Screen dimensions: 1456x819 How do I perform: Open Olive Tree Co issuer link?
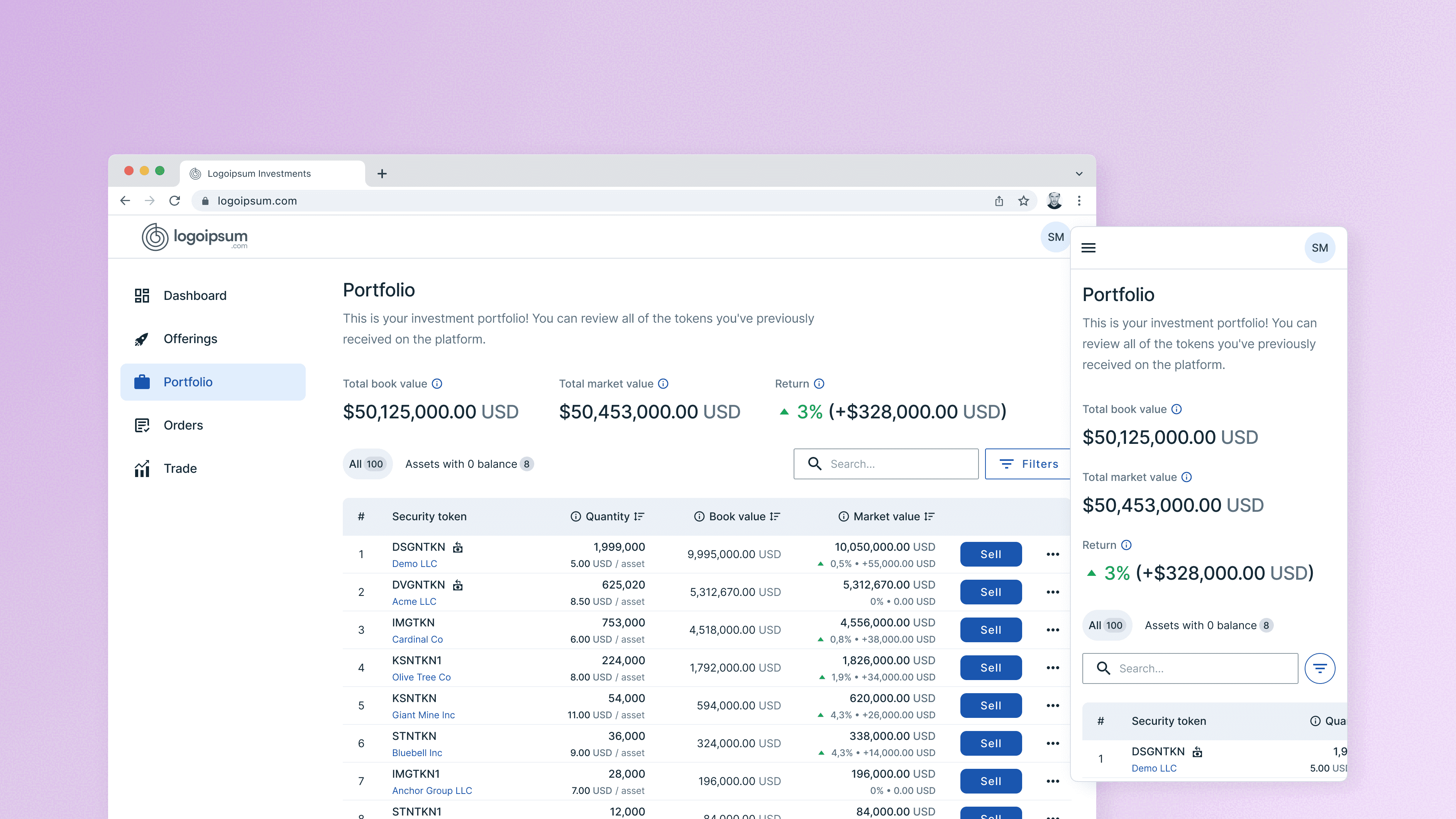(421, 677)
